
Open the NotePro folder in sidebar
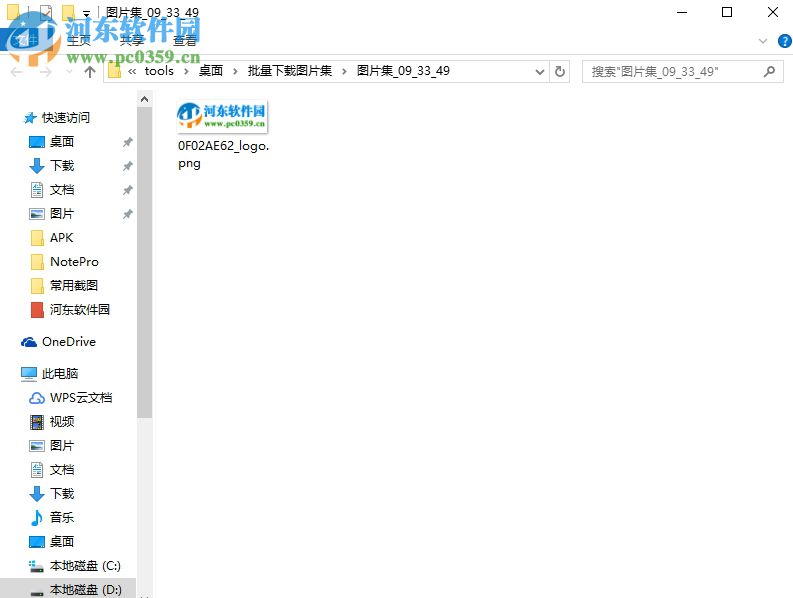pyautogui.click(x=74, y=262)
